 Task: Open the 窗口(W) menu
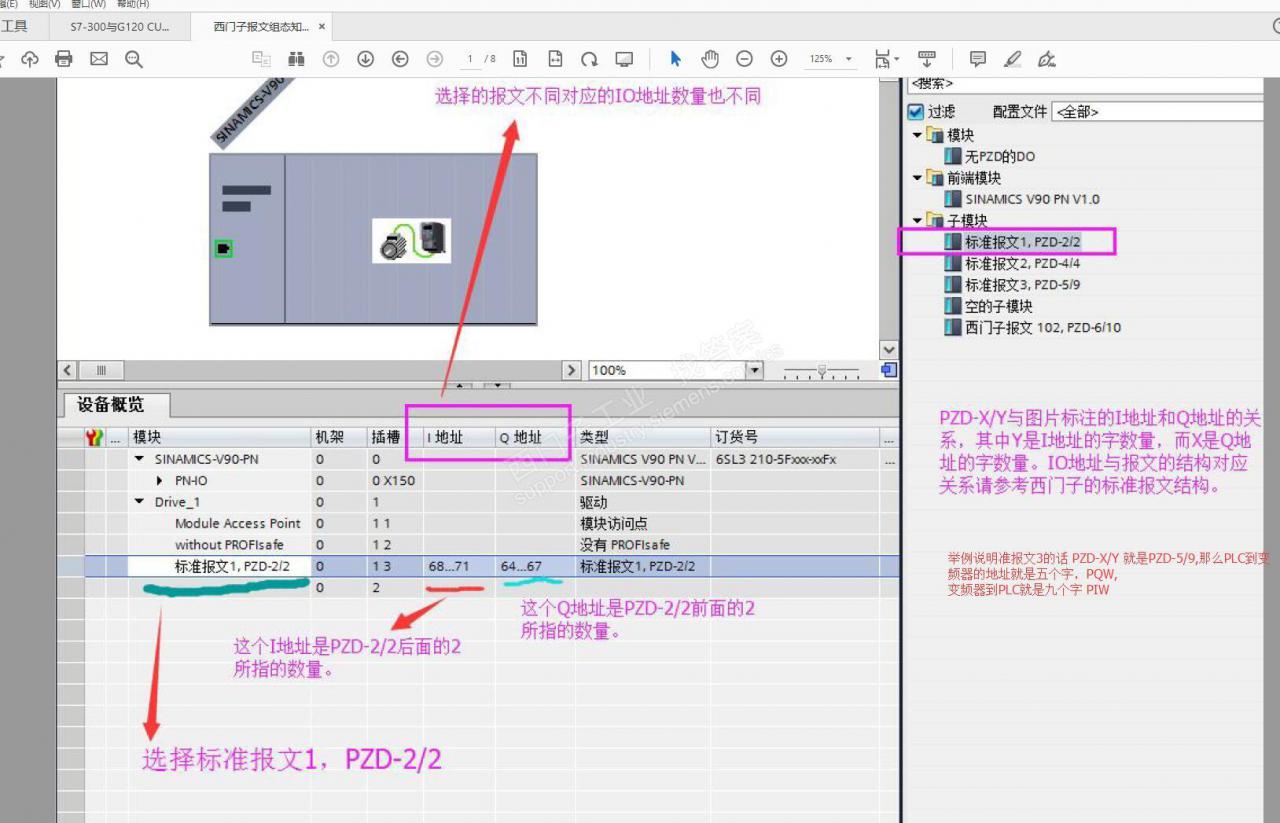click(88, 4)
